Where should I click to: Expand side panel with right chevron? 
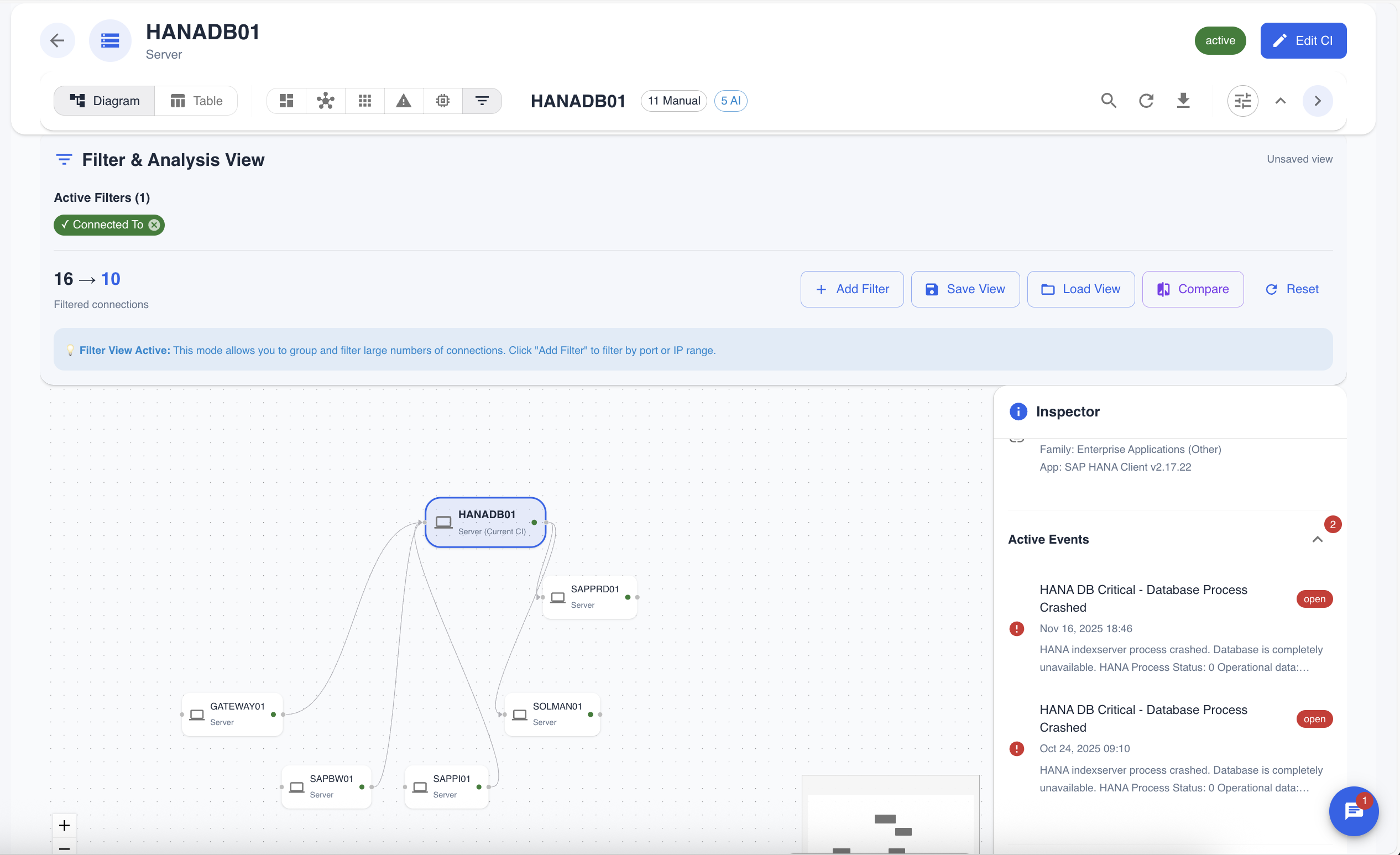(x=1317, y=101)
